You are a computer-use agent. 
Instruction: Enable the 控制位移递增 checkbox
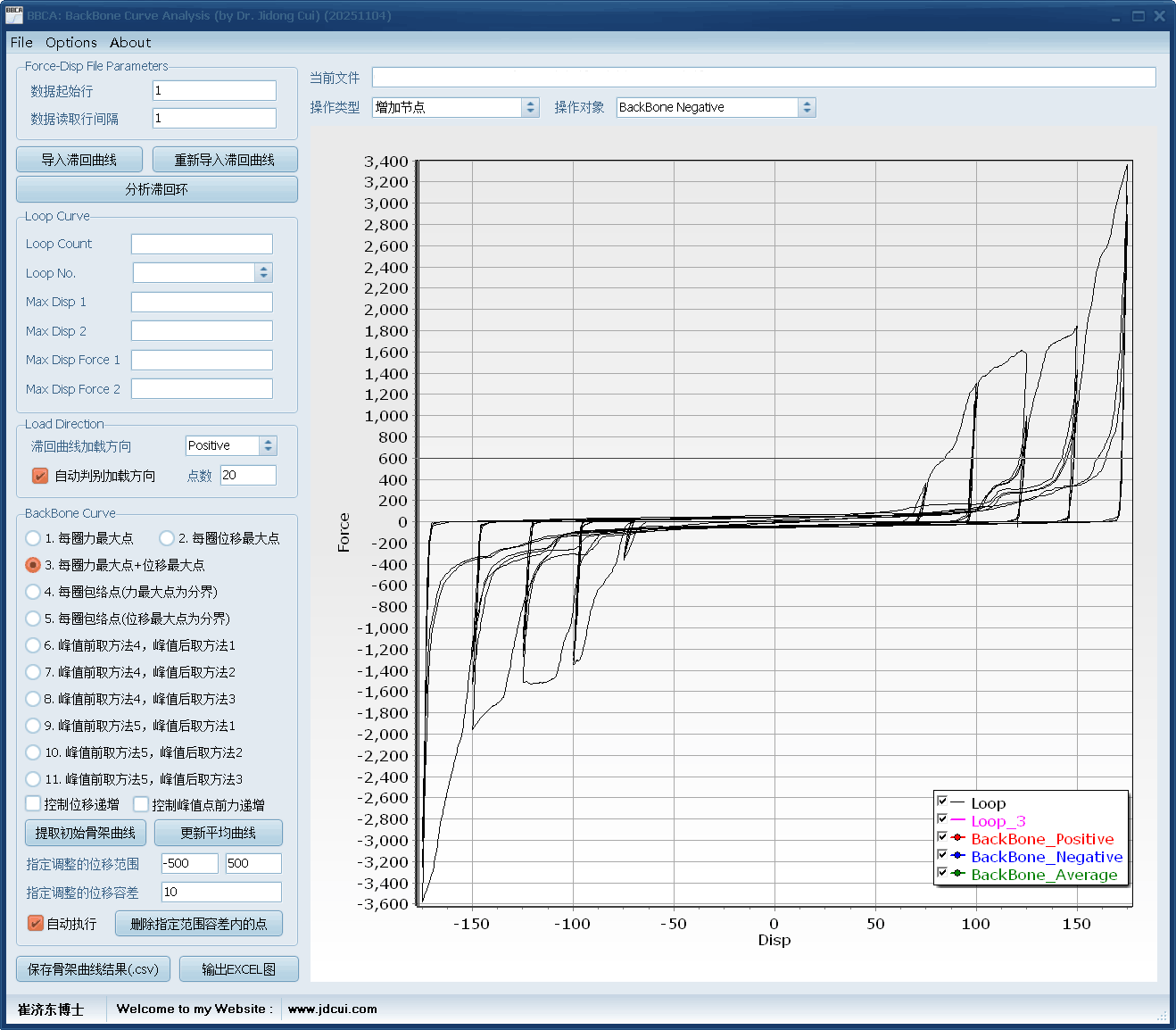34,804
